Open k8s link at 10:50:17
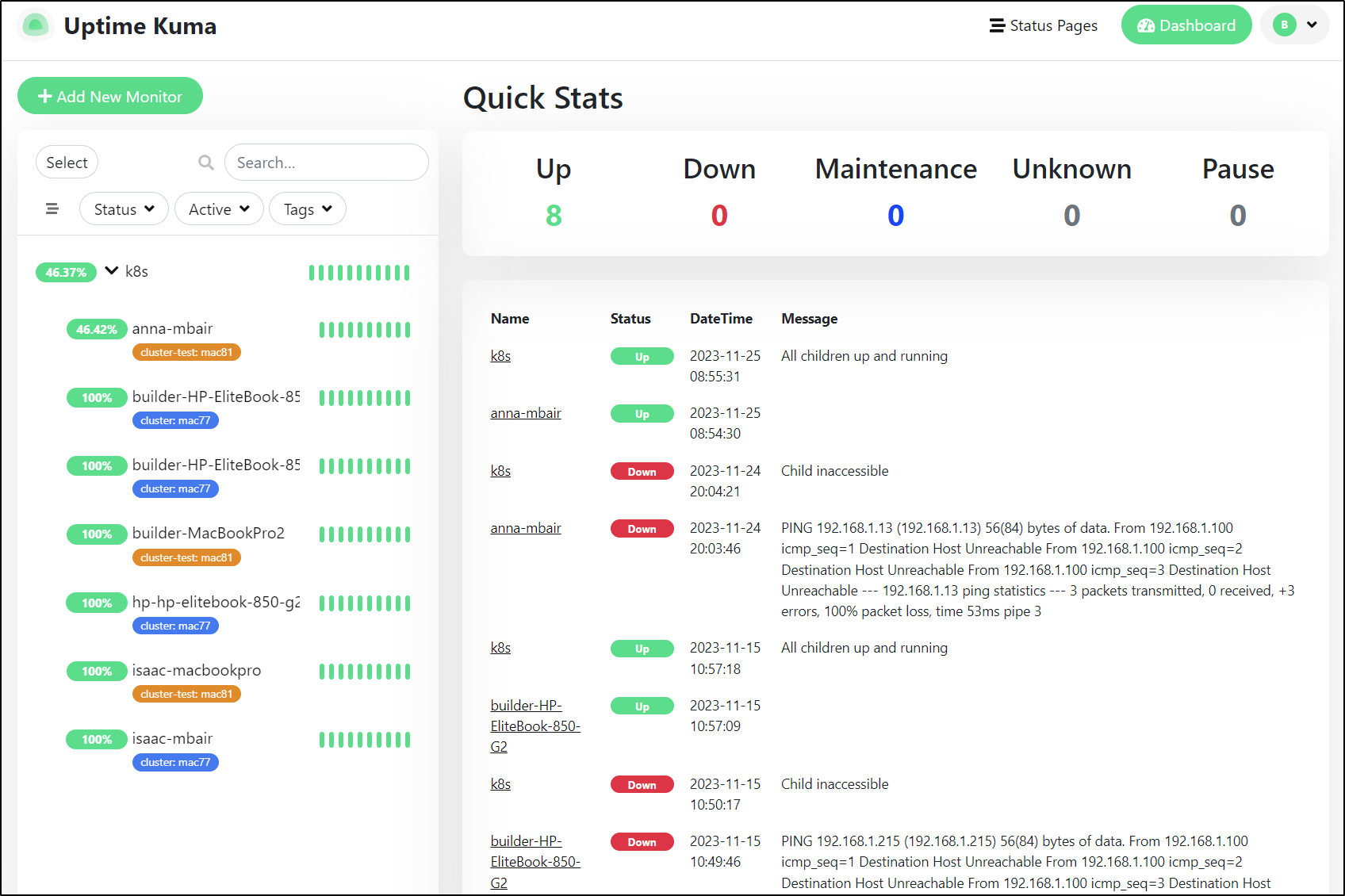This screenshot has height=896, width=1345. coord(500,784)
